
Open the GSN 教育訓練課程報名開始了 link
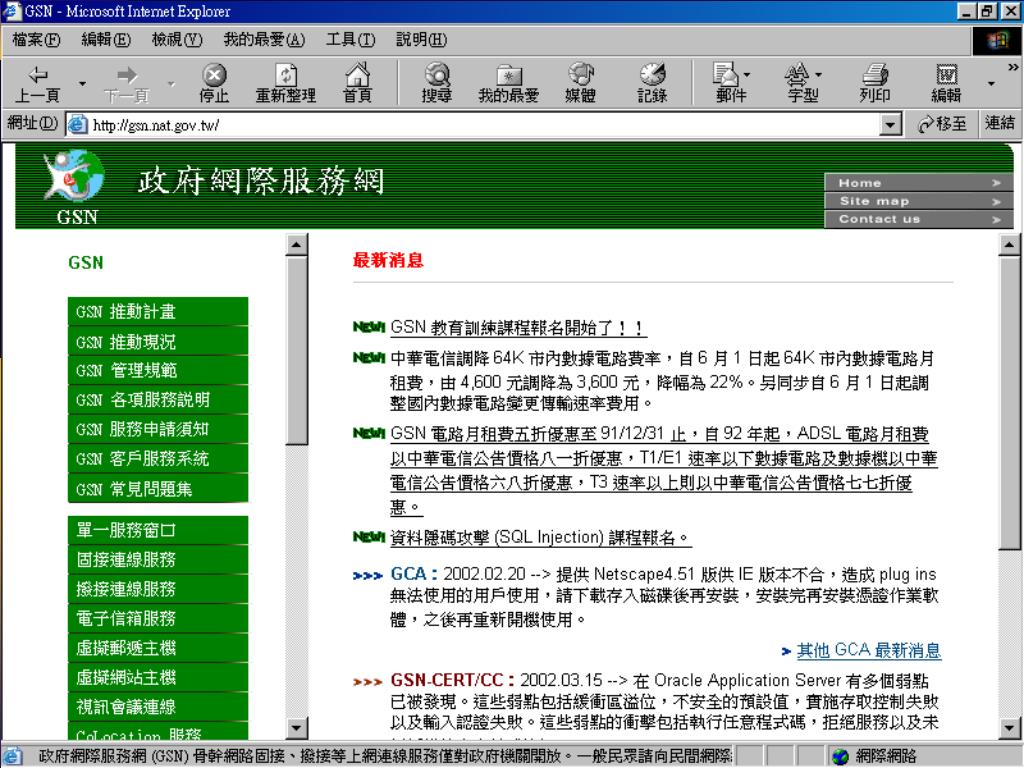pyautogui.click(x=518, y=327)
